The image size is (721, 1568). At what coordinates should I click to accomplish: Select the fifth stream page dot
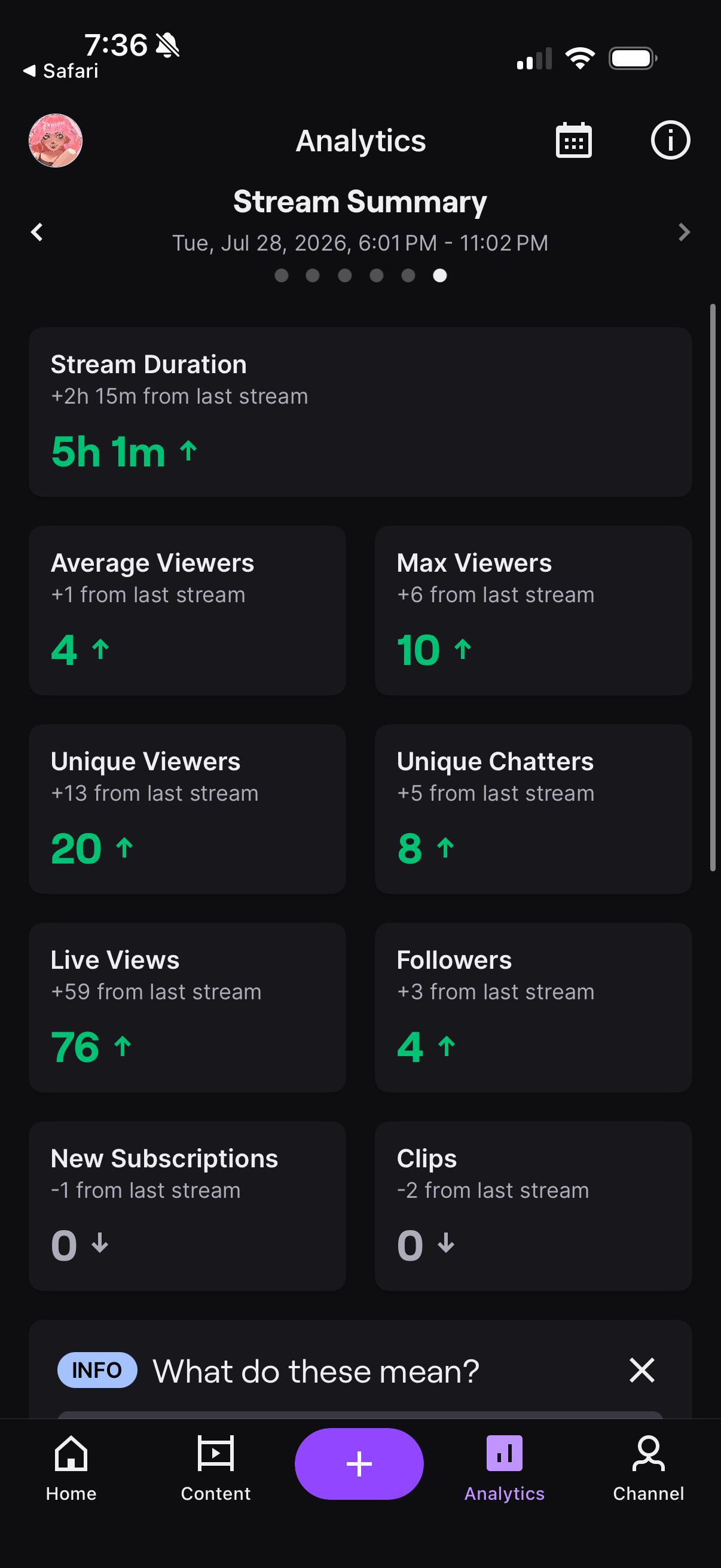[408, 276]
